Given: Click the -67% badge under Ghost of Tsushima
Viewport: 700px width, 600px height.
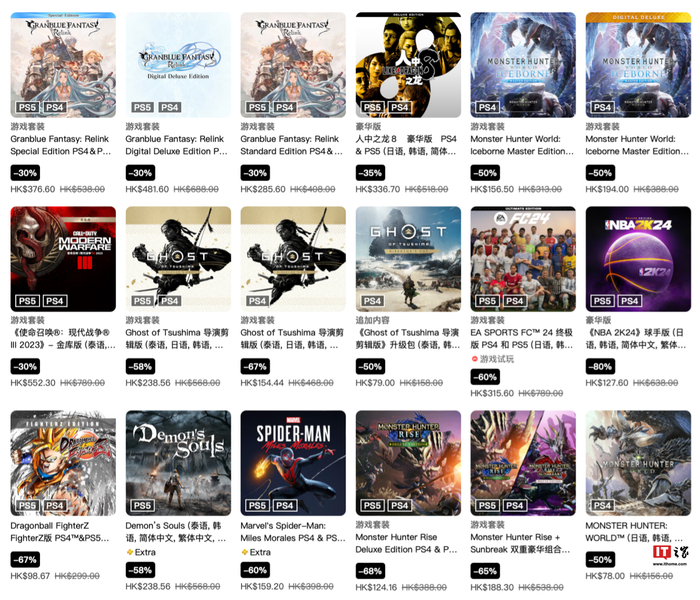Looking at the screenshot, I should [255, 367].
